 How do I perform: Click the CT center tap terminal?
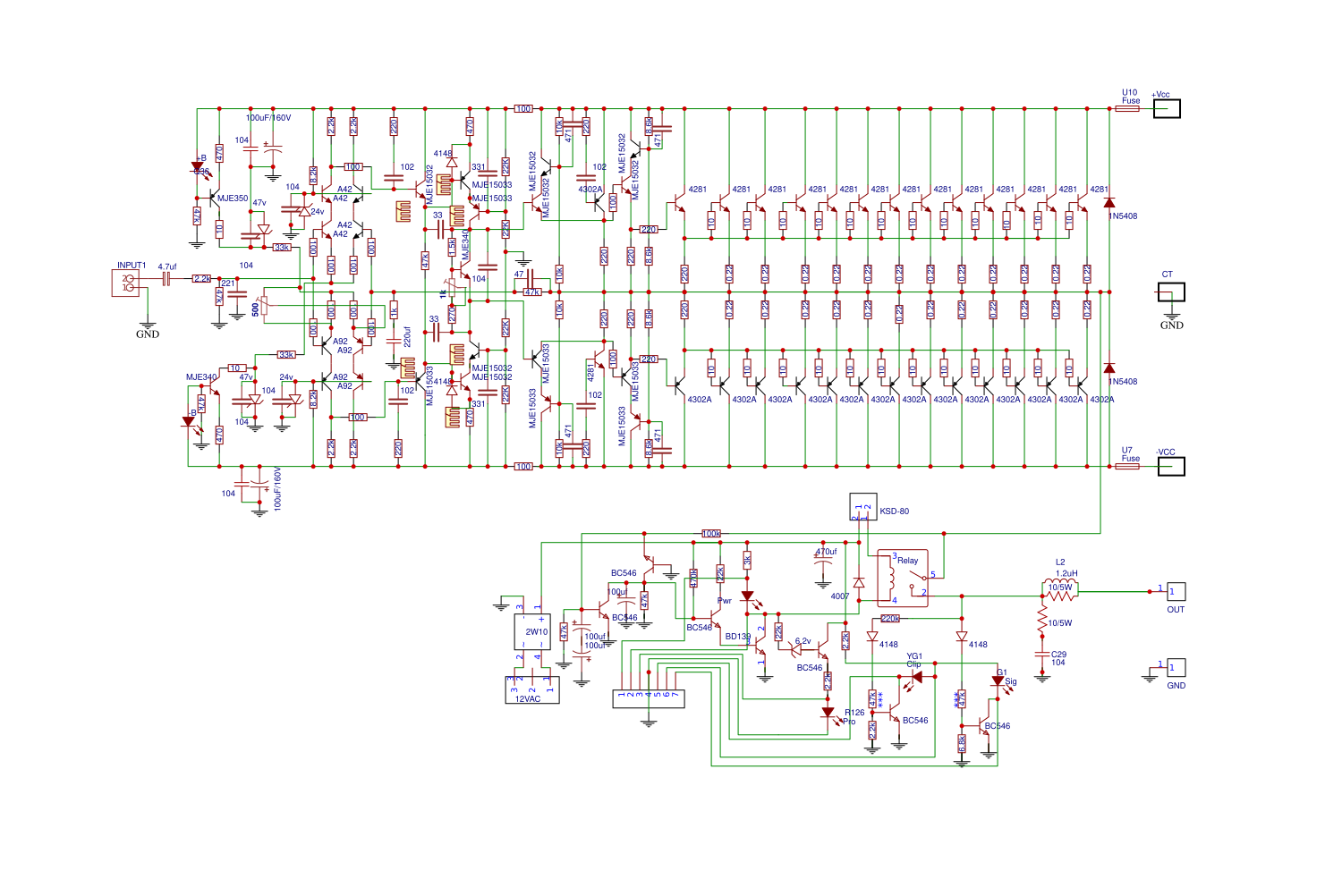point(1171,292)
